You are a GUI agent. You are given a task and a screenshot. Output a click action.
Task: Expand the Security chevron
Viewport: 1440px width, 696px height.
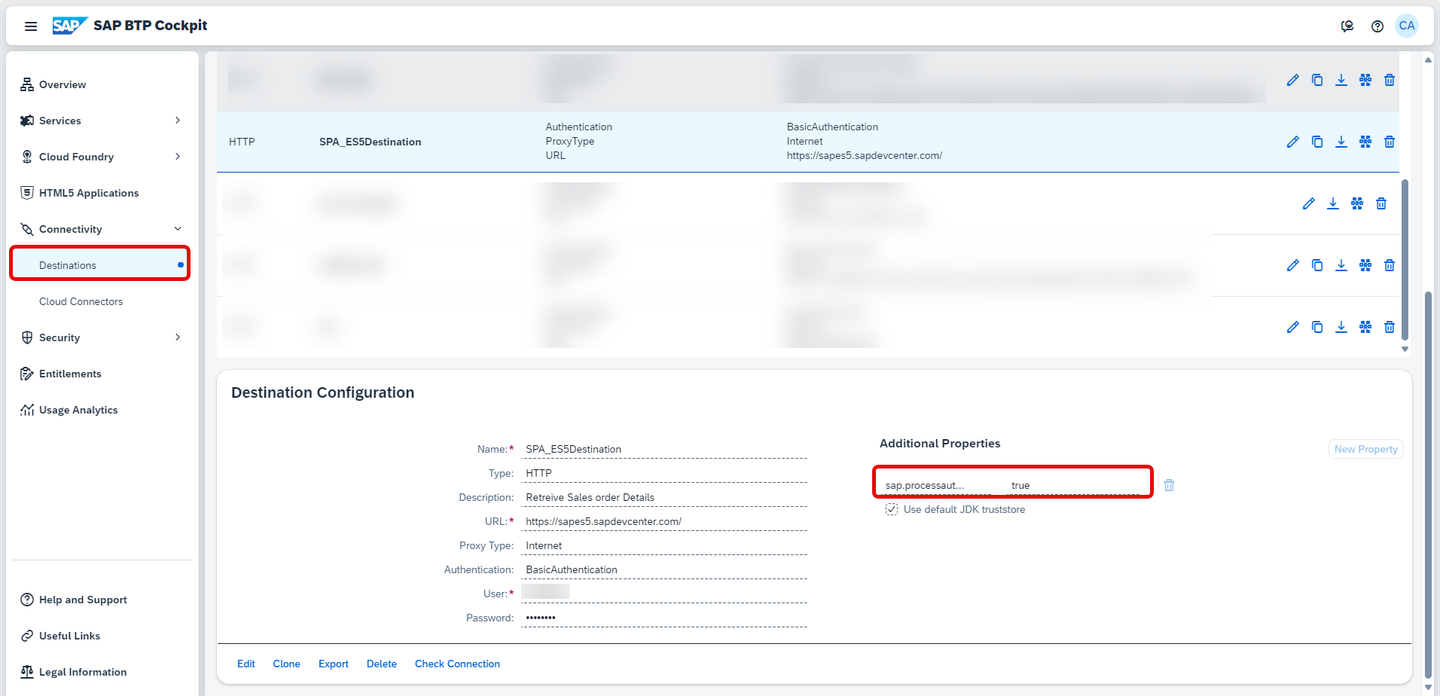tap(178, 338)
